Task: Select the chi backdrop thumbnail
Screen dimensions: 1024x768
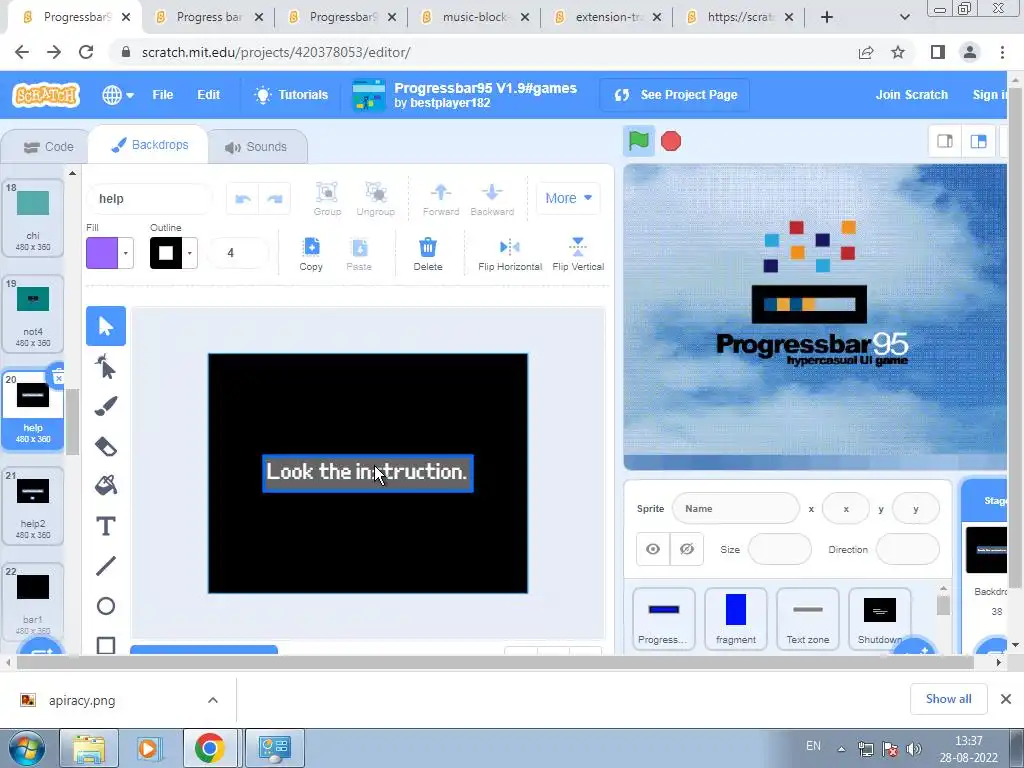Action: coord(33,217)
